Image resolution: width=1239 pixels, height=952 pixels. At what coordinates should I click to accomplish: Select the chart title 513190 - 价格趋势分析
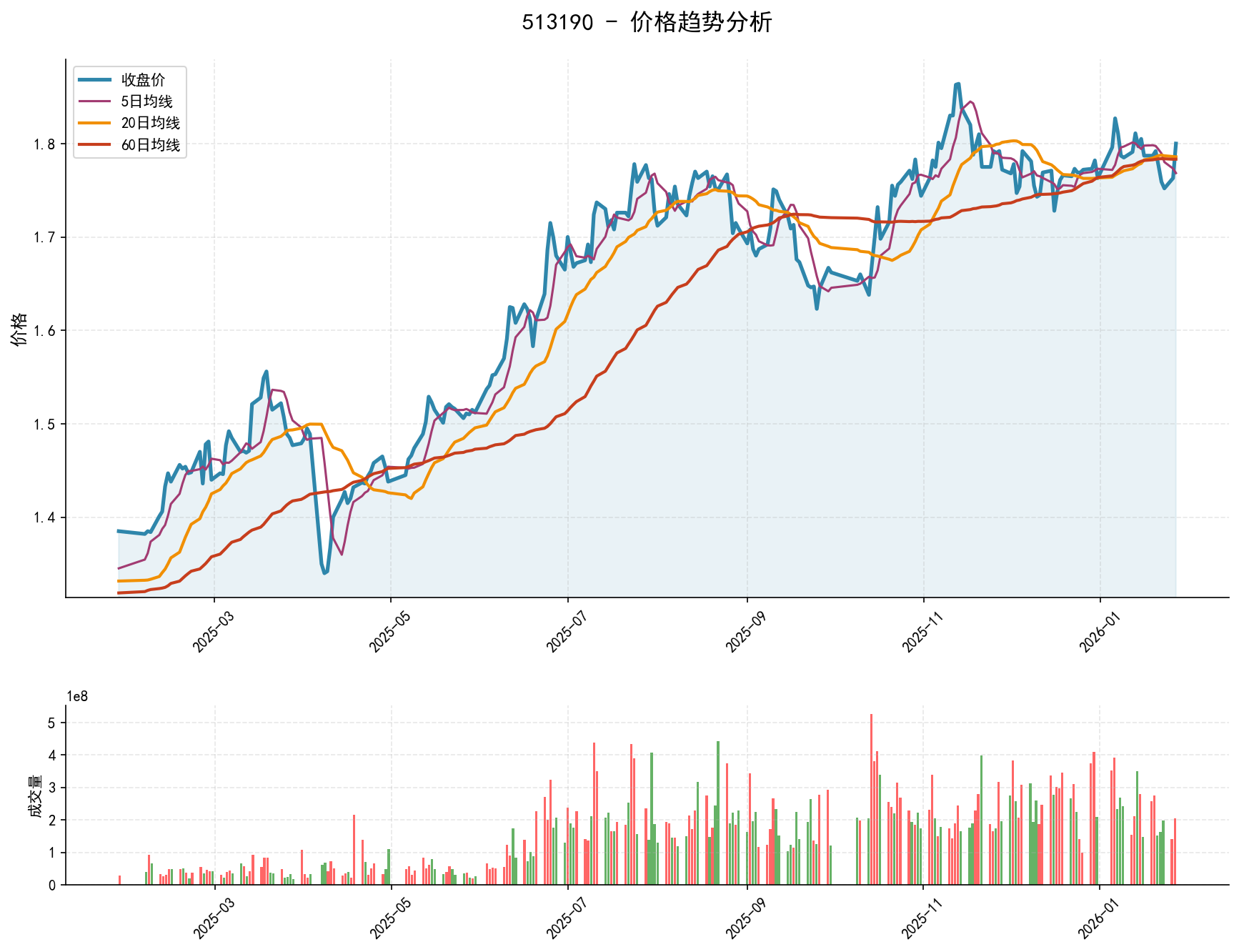(647, 24)
